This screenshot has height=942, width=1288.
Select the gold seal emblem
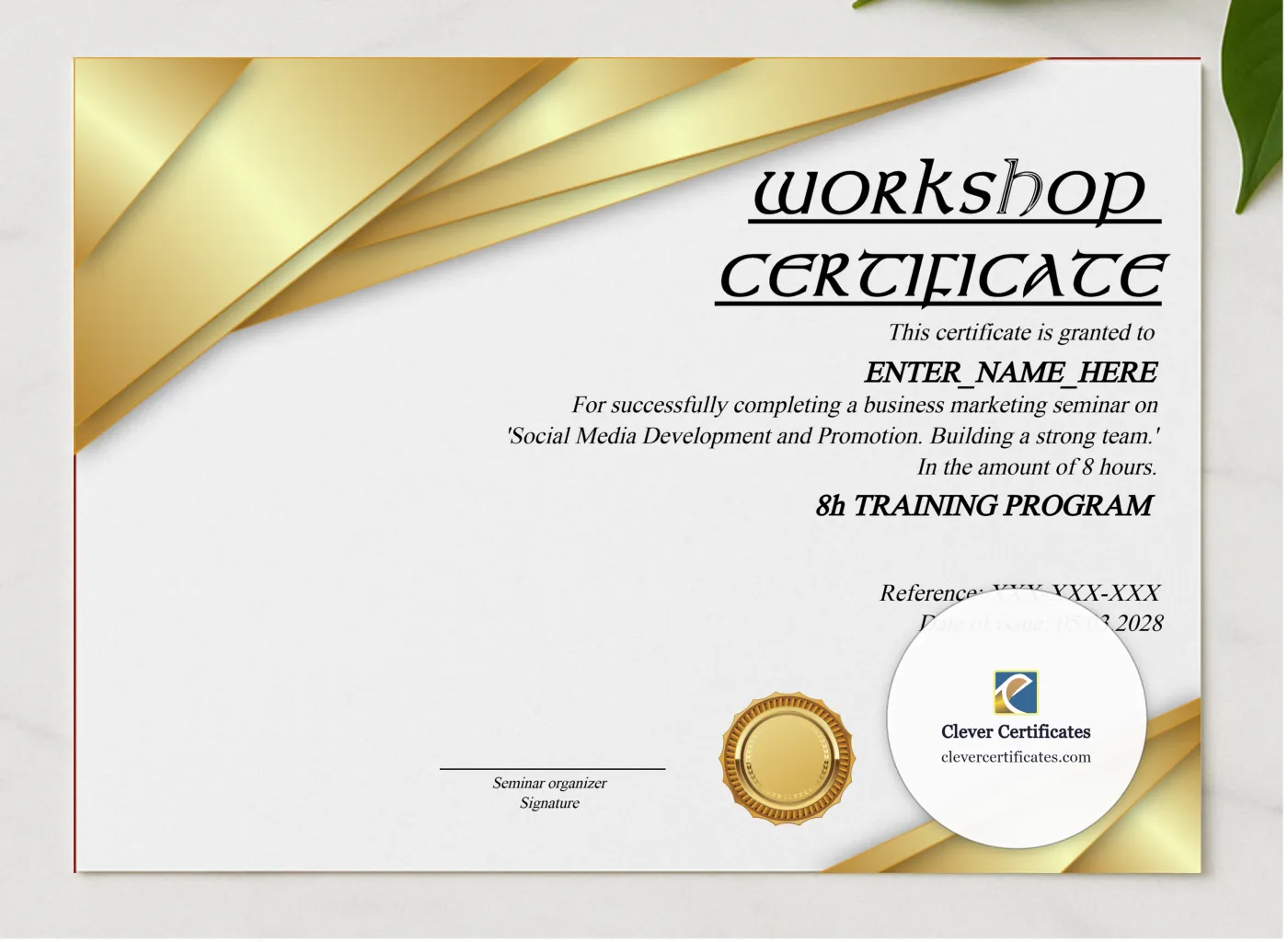click(788, 759)
